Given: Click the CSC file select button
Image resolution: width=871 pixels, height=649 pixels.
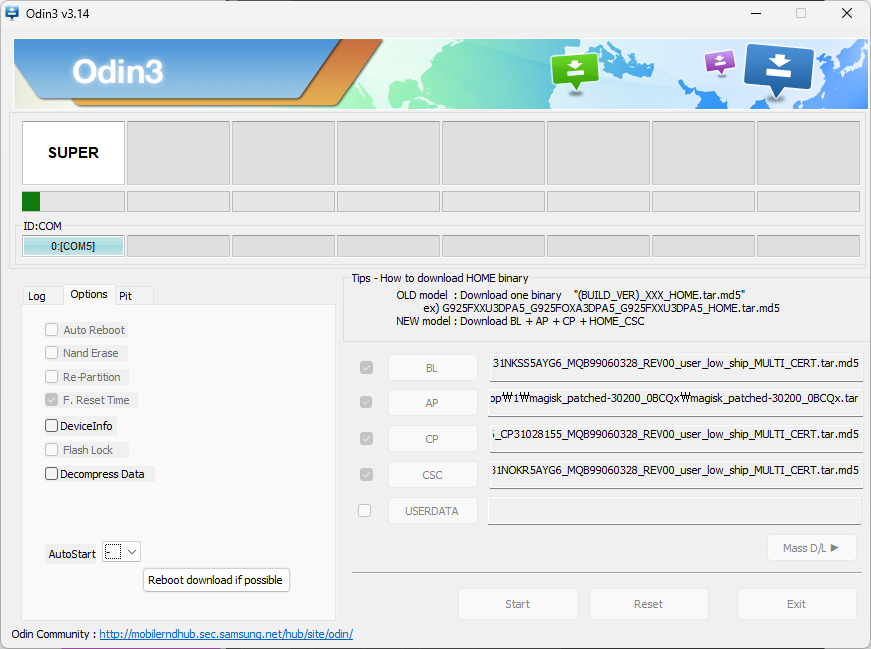Looking at the screenshot, I should [432, 475].
